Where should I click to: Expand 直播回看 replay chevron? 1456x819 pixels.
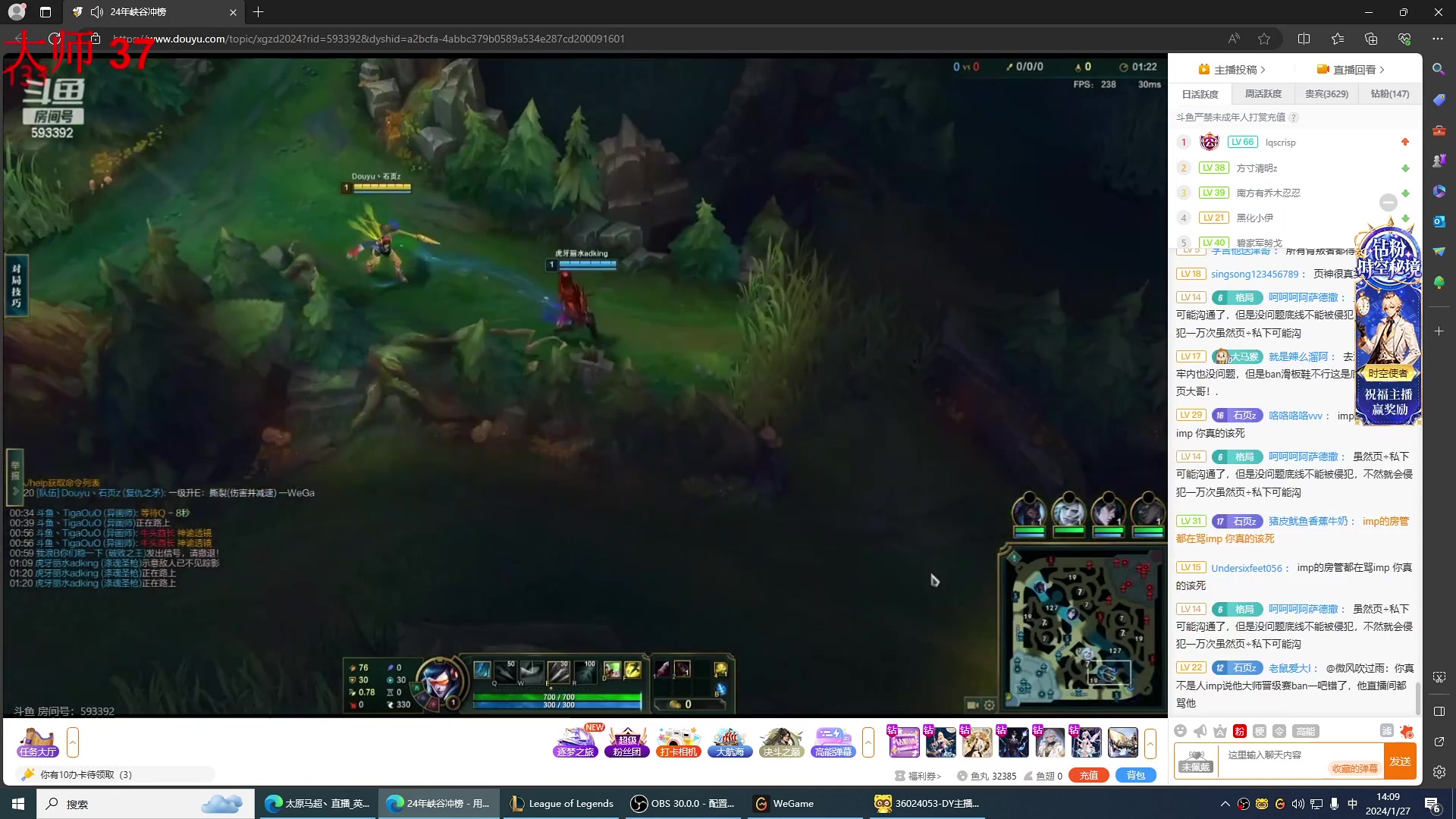[1382, 70]
